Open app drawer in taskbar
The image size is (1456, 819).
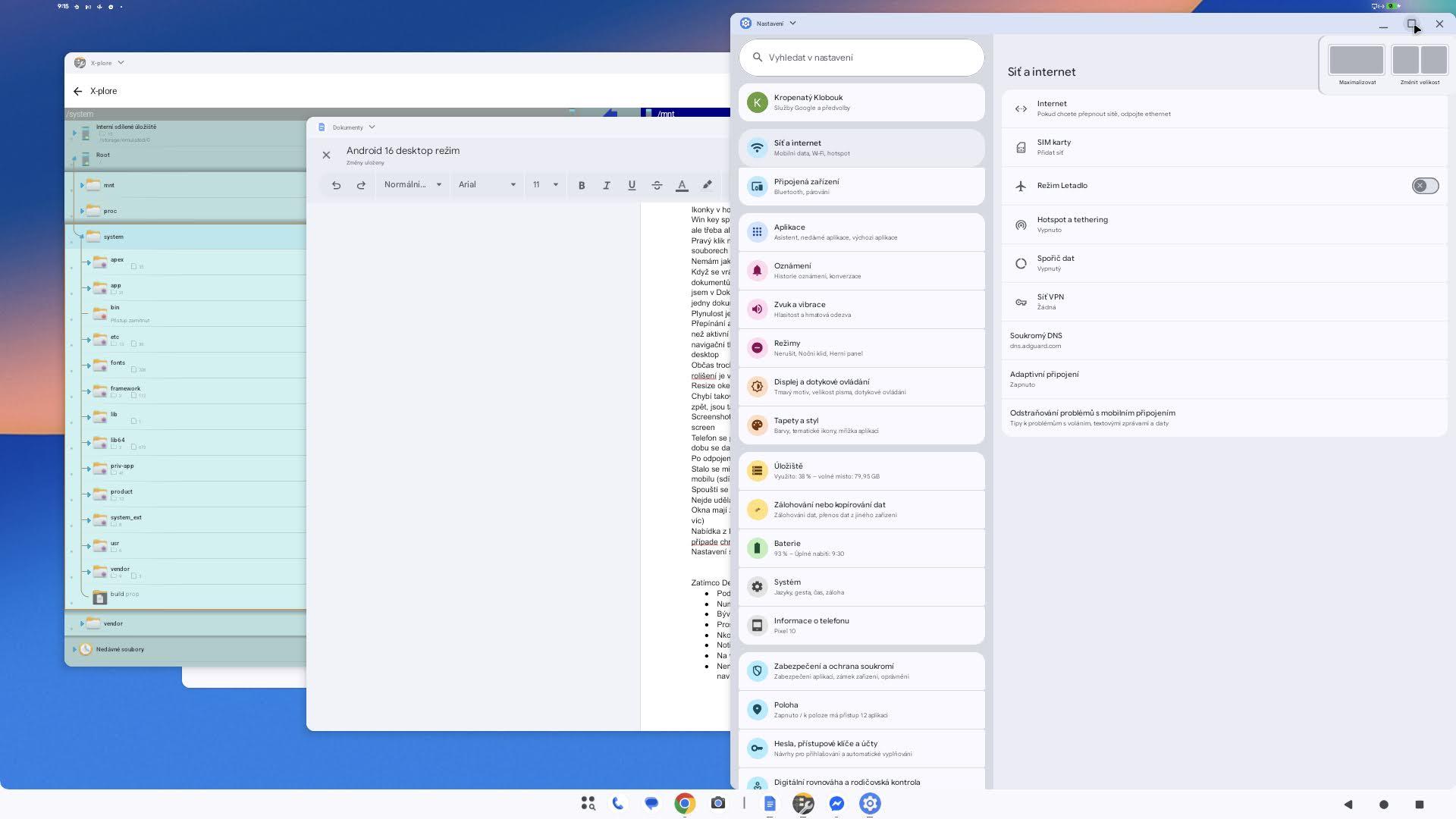(x=588, y=803)
